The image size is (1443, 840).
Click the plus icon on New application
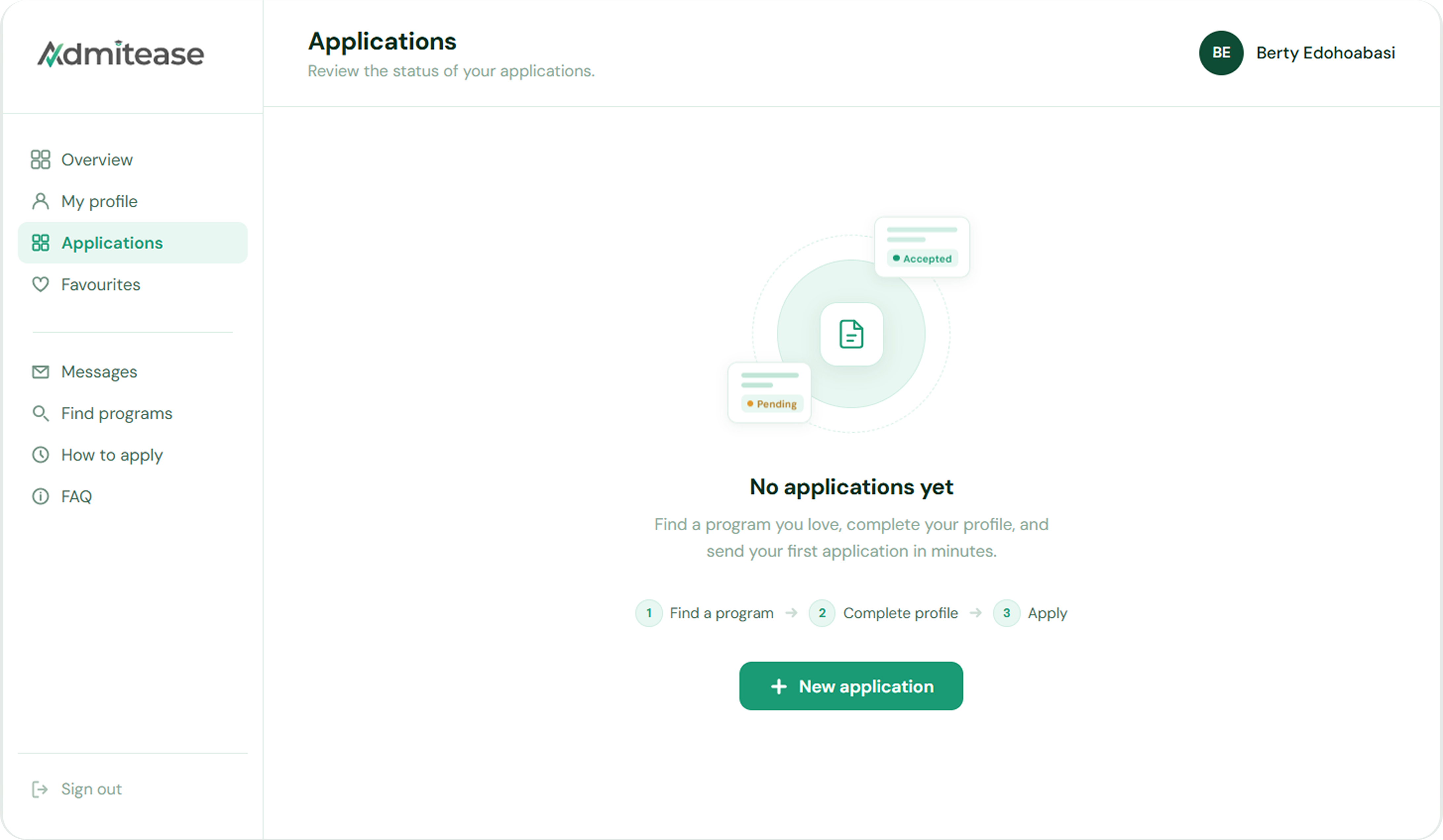pos(779,686)
